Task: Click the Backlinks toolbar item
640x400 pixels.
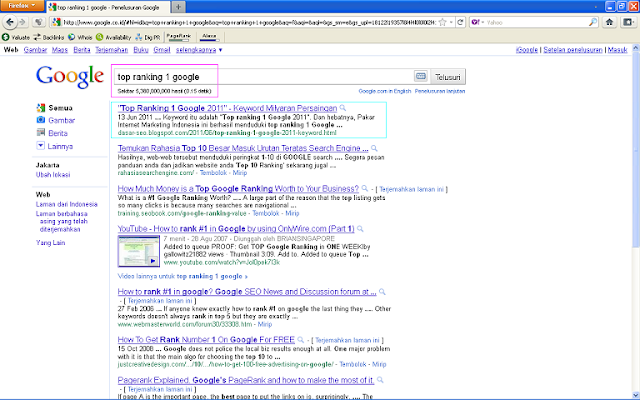Action: point(49,37)
